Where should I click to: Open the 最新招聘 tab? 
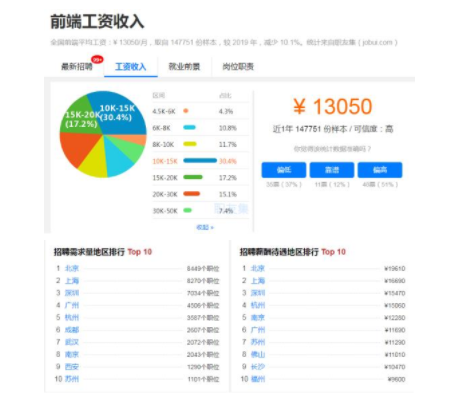[77, 67]
